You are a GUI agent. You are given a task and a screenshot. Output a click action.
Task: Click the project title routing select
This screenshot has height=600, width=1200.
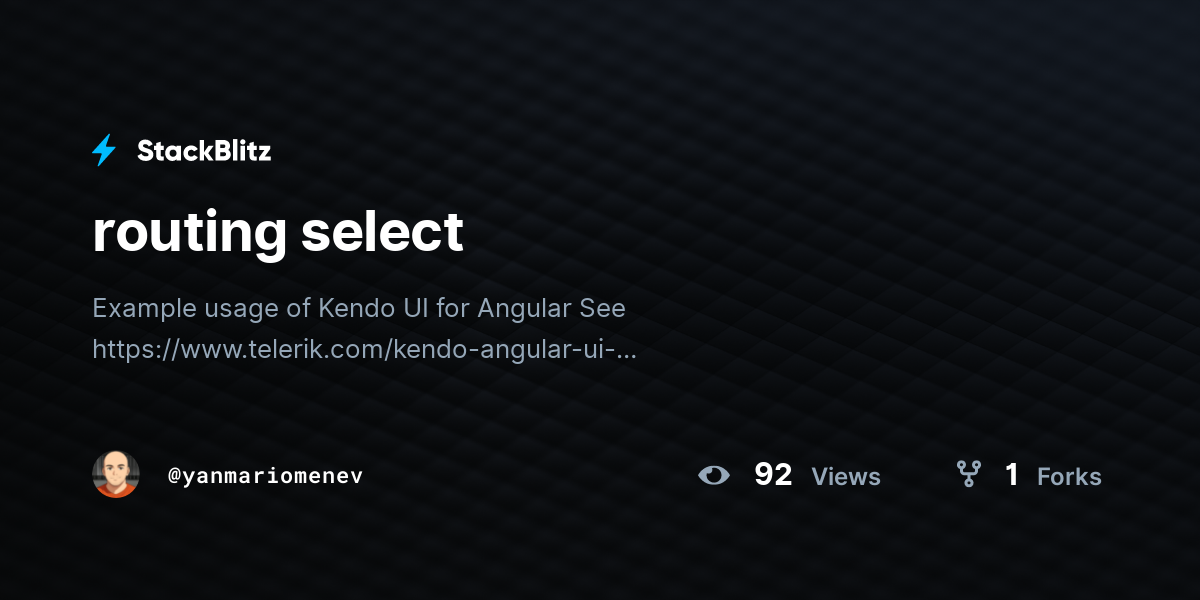[x=278, y=232]
